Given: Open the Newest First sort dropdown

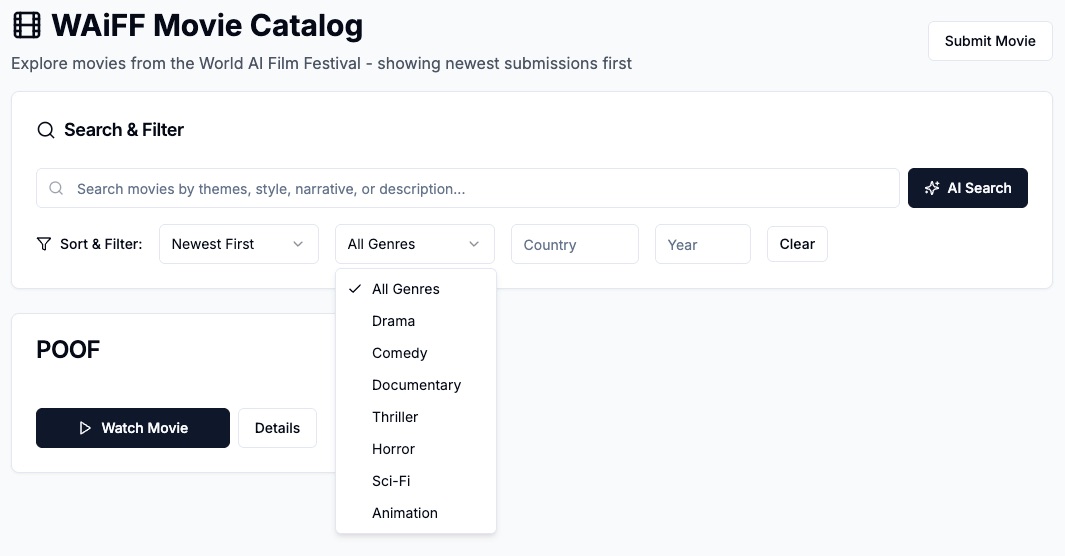Looking at the screenshot, I should tap(238, 244).
